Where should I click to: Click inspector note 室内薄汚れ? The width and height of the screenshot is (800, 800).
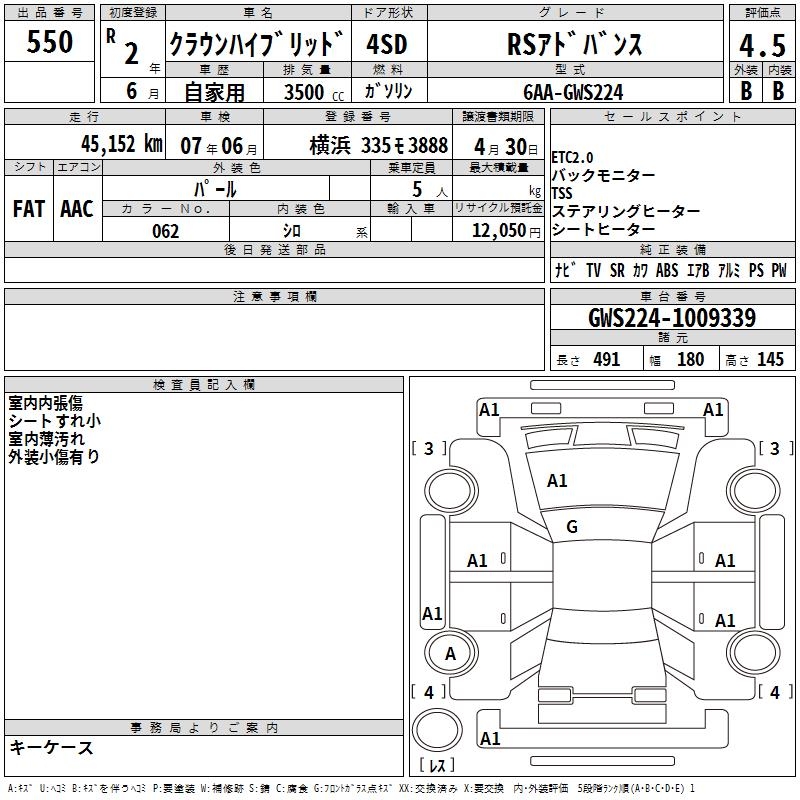[x=46, y=439]
